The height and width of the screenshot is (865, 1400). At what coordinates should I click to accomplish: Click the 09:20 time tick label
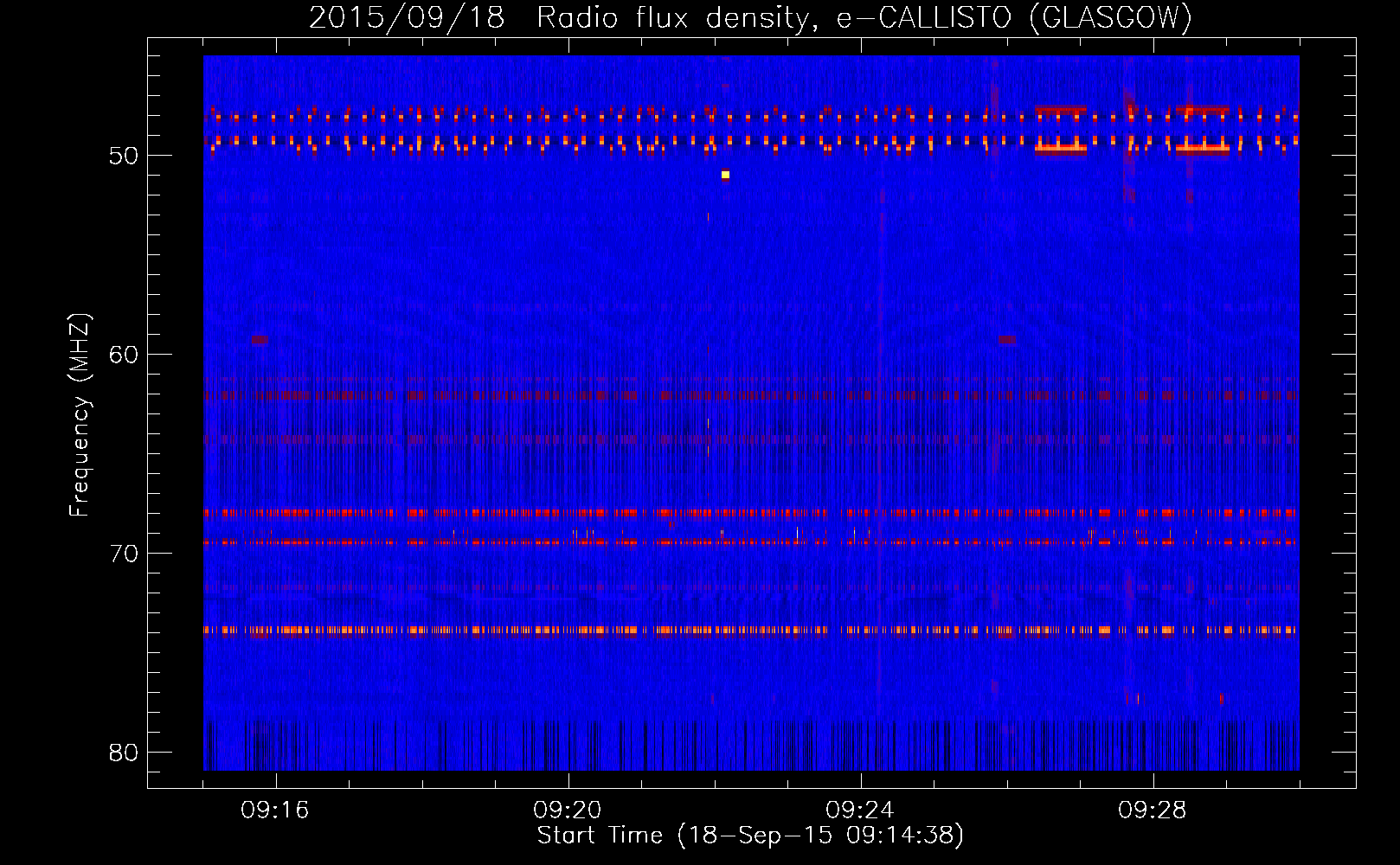[x=568, y=811]
